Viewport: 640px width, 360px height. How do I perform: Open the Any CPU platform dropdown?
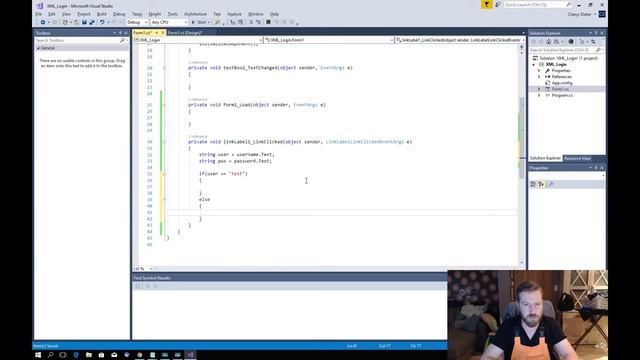169,22
